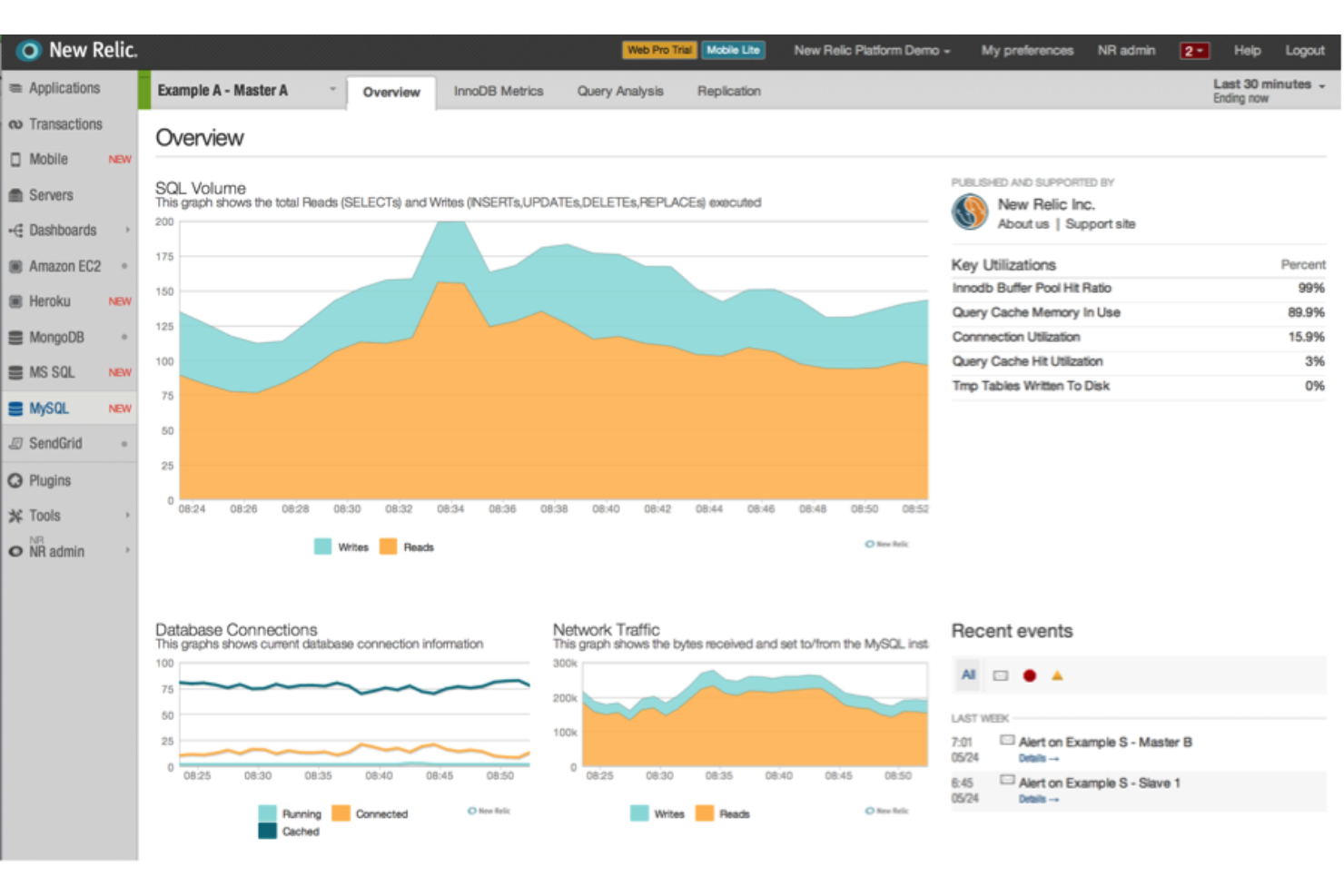The image size is (1344, 896).
Task: Select the MongoDB plugin icon
Action: point(15,337)
